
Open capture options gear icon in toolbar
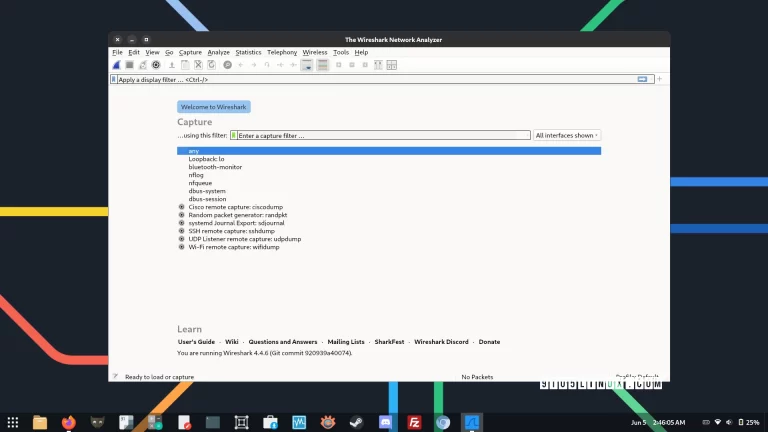(156, 65)
